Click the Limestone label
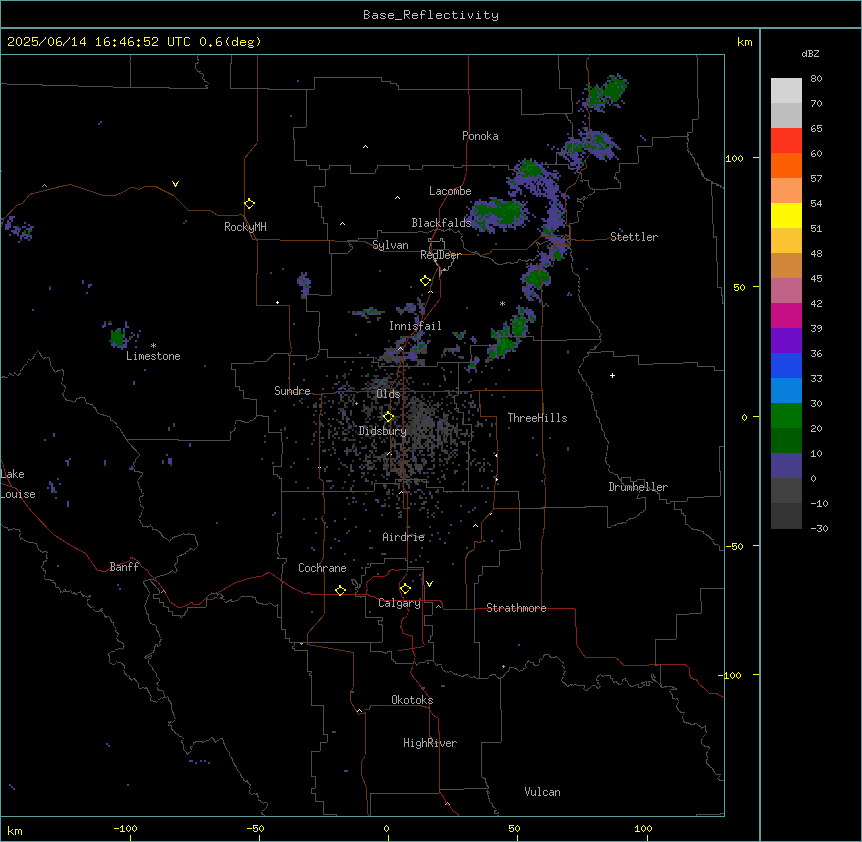The width and height of the screenshot is (862, 842). [153, 356]
